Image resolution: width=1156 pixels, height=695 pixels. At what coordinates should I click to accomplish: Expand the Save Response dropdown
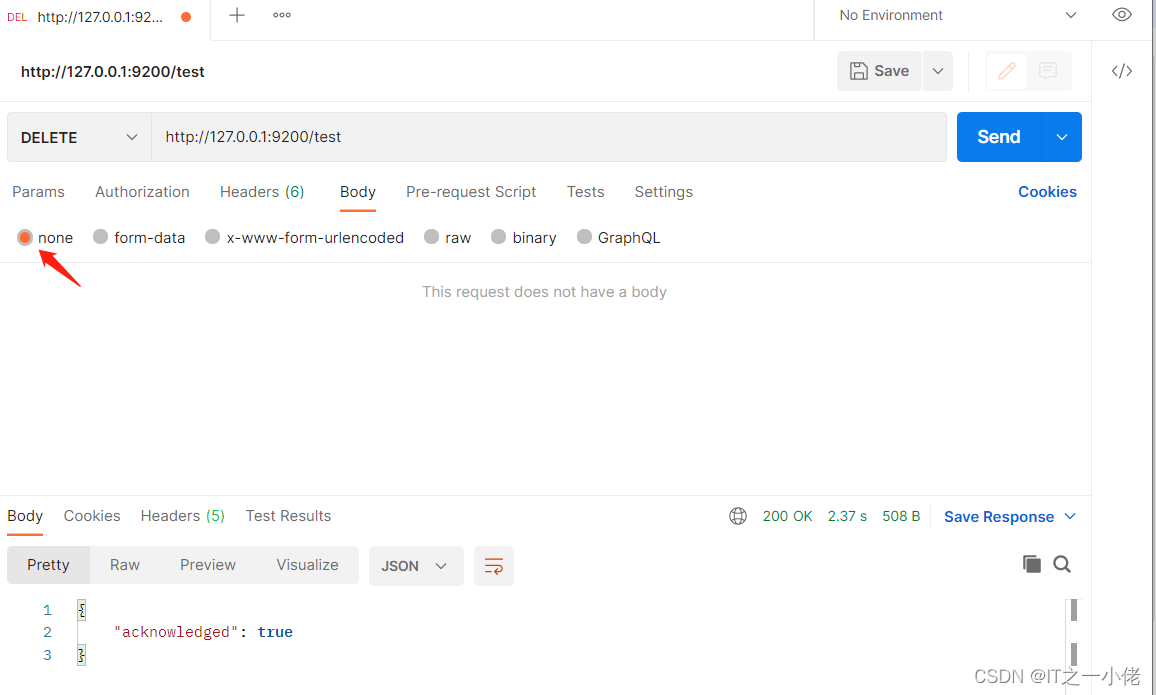(1010, 517)
